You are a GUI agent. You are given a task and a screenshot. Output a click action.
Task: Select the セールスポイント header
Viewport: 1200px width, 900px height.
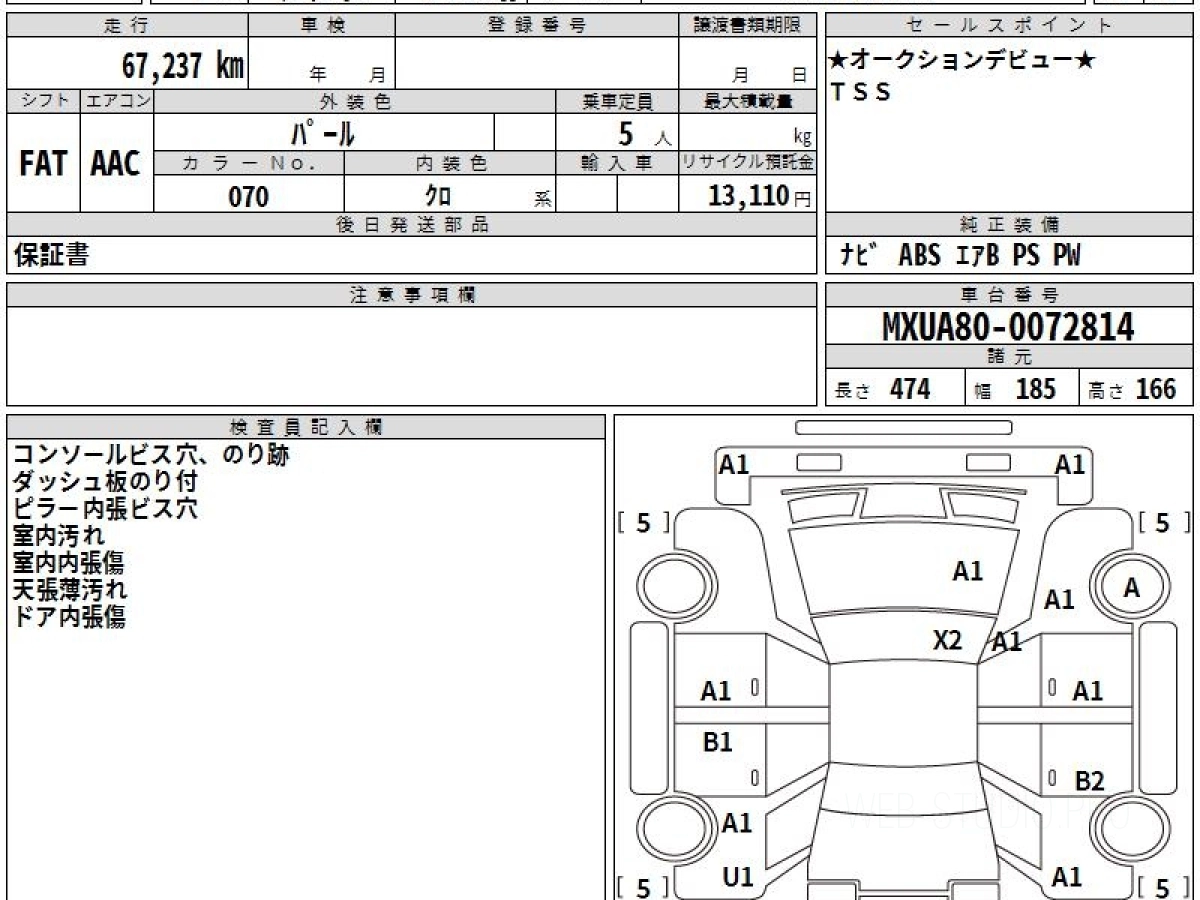pos(1010,26)
